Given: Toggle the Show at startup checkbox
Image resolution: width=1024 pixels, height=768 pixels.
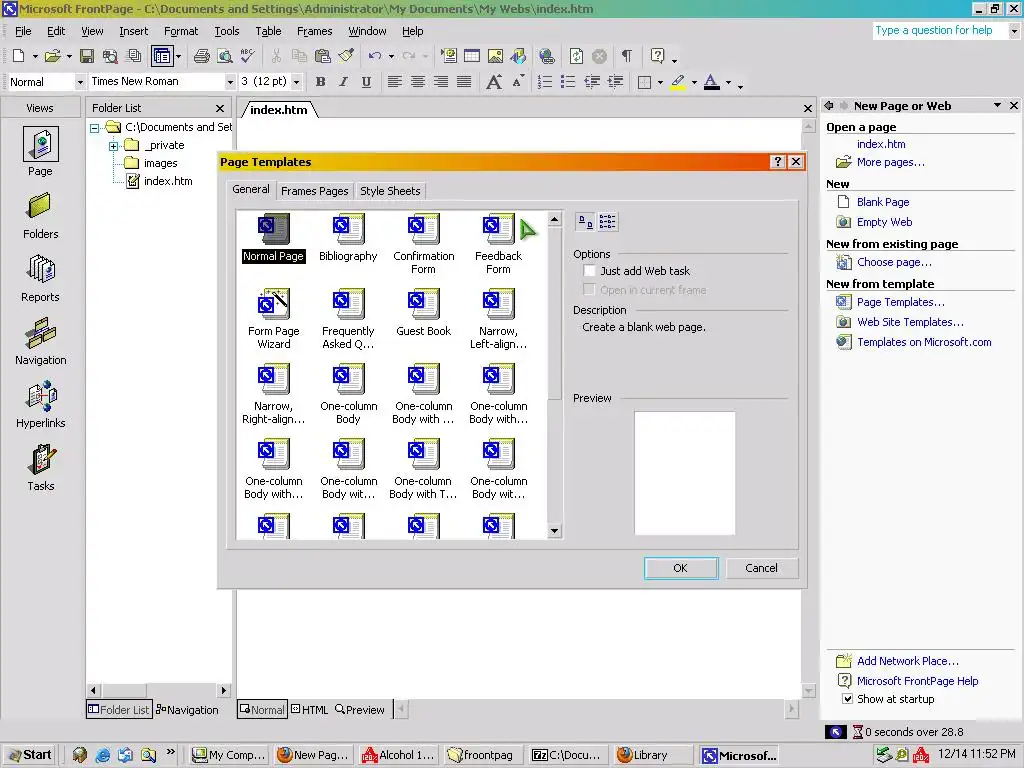Looking at the screenshot, I should (848, 699).
